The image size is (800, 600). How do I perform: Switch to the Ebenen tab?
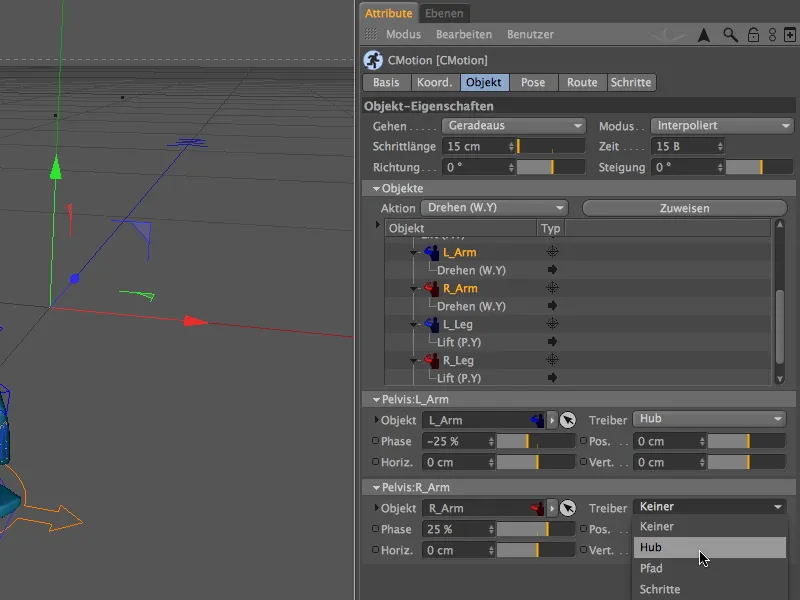443,13
